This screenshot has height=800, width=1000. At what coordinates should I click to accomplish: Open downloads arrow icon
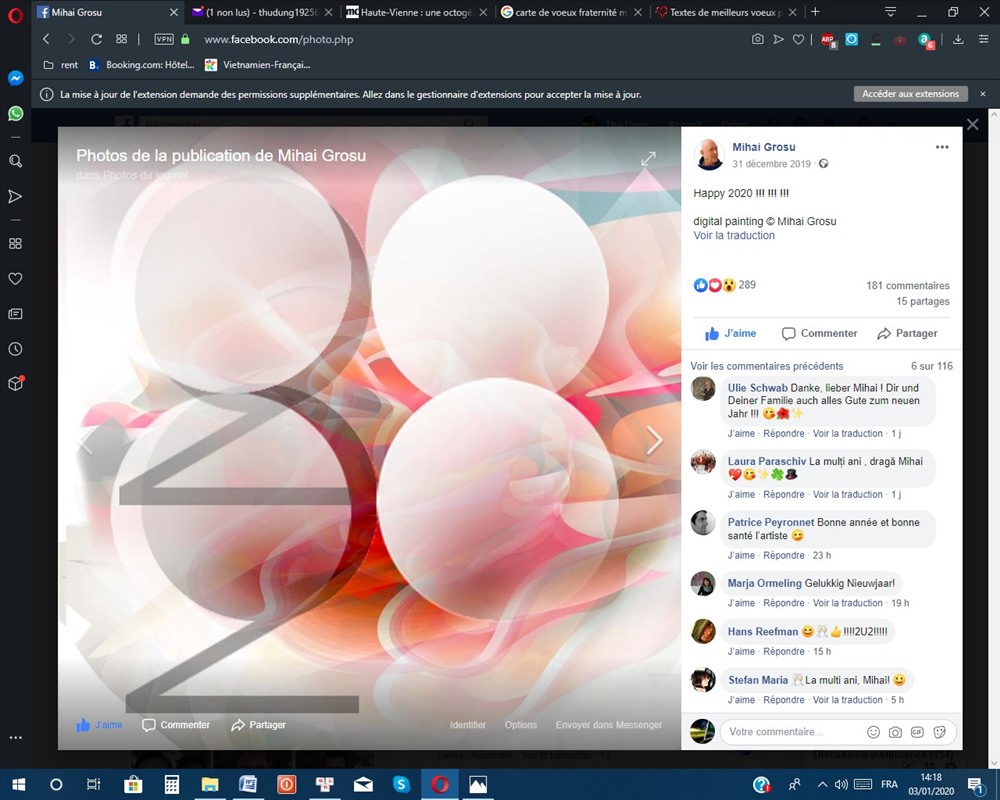click(958, 40)
